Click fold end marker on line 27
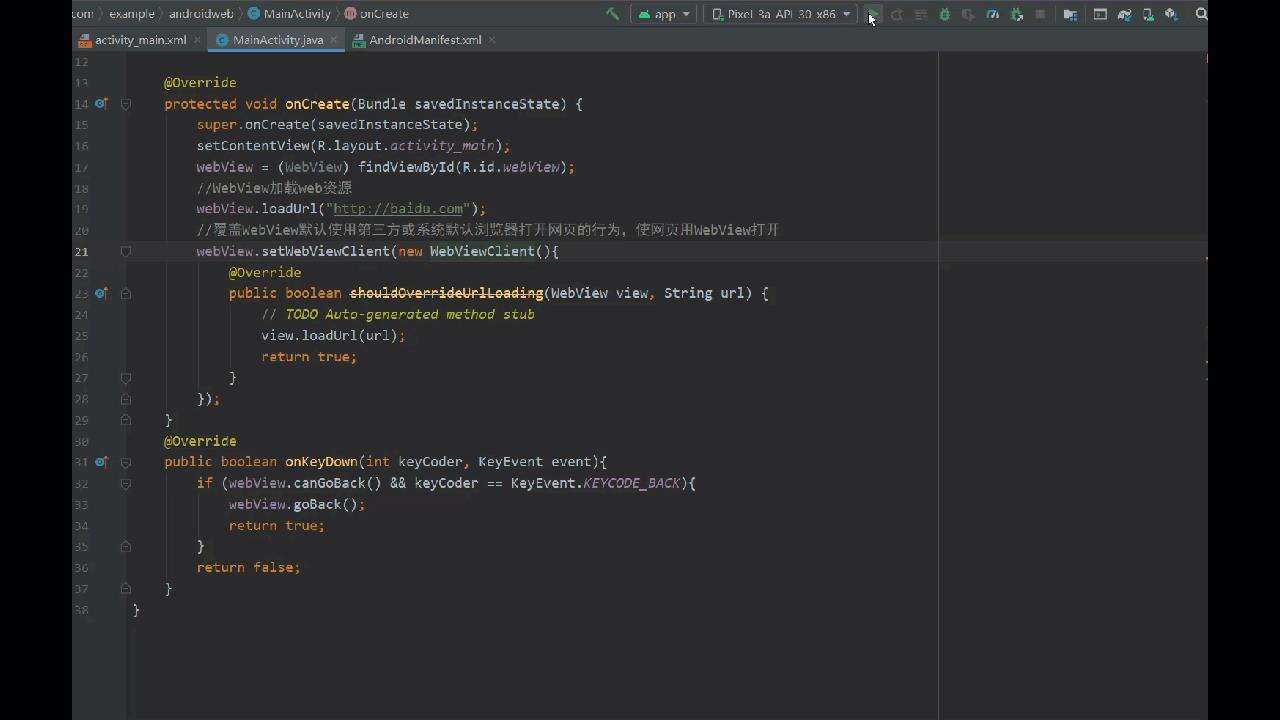This screenshot has height=720, width=1280. (126, 378)
